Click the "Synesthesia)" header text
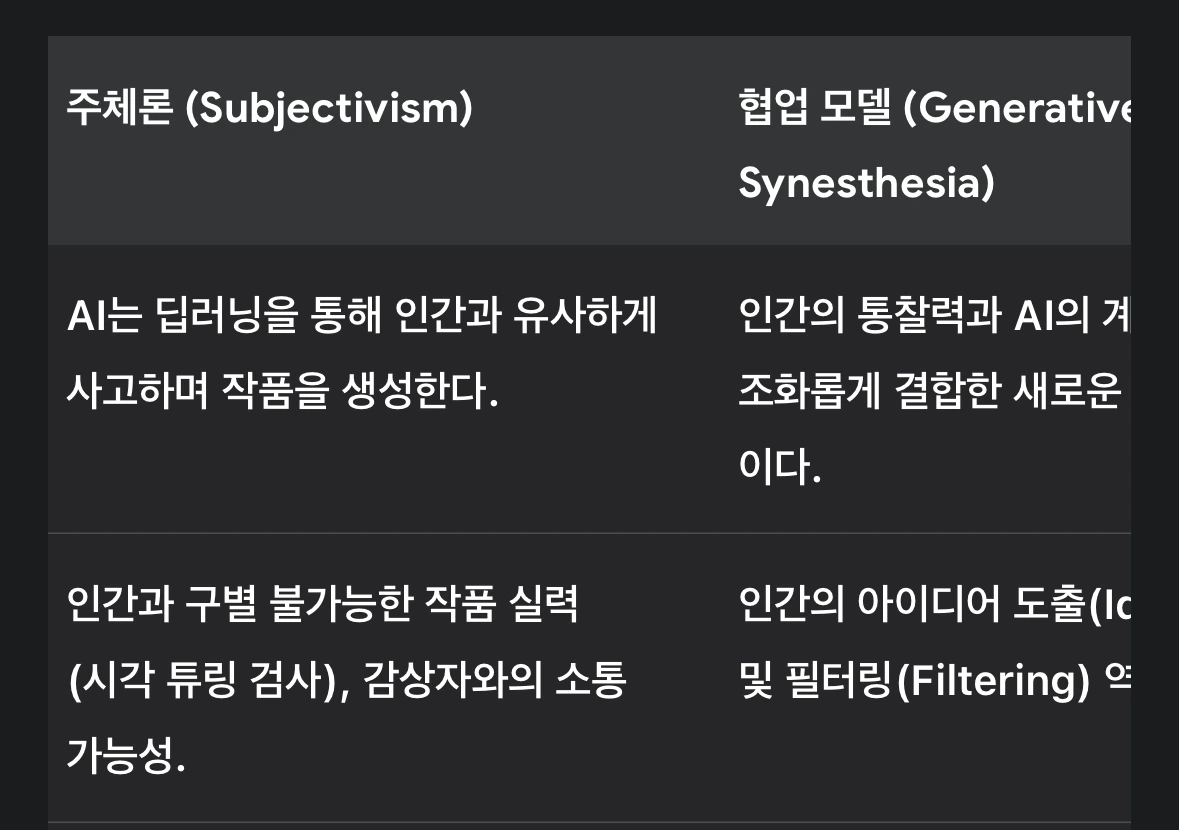This screenshot has height=830, width=1179. (866, 183)
